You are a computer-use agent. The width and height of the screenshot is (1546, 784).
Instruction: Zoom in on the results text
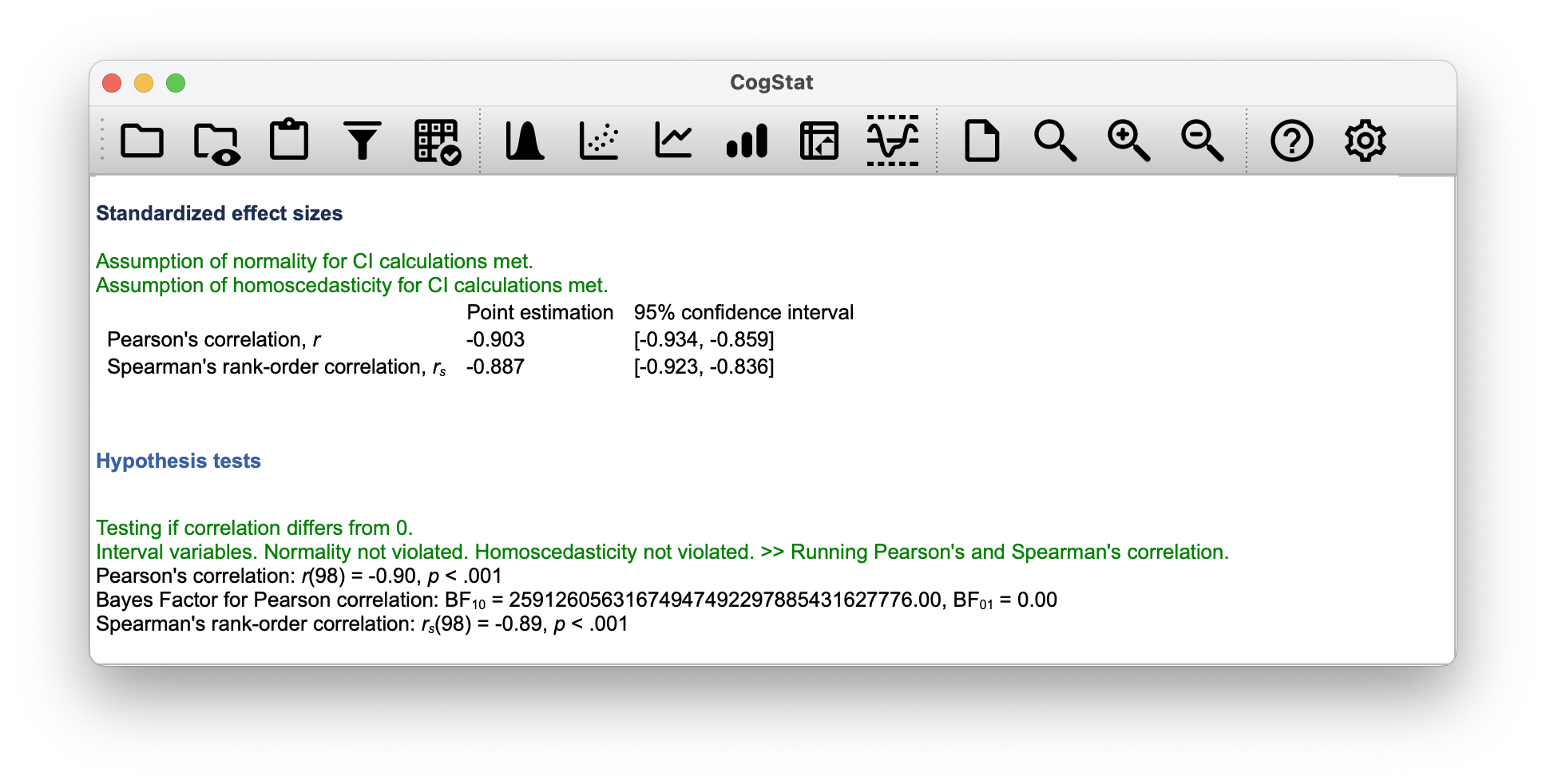tap(1128, 141)
